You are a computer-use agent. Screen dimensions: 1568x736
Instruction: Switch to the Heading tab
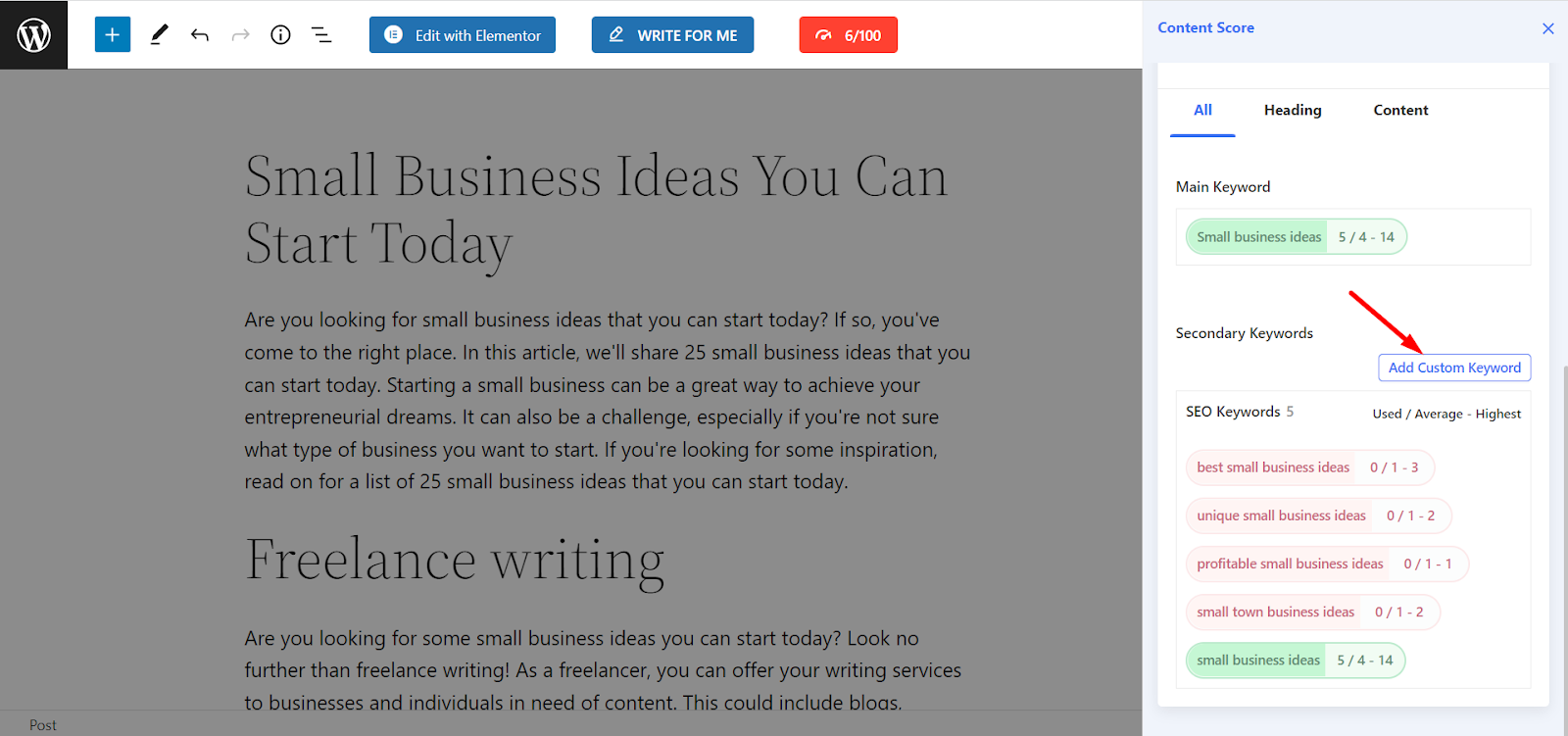[x=1293, y=110]
